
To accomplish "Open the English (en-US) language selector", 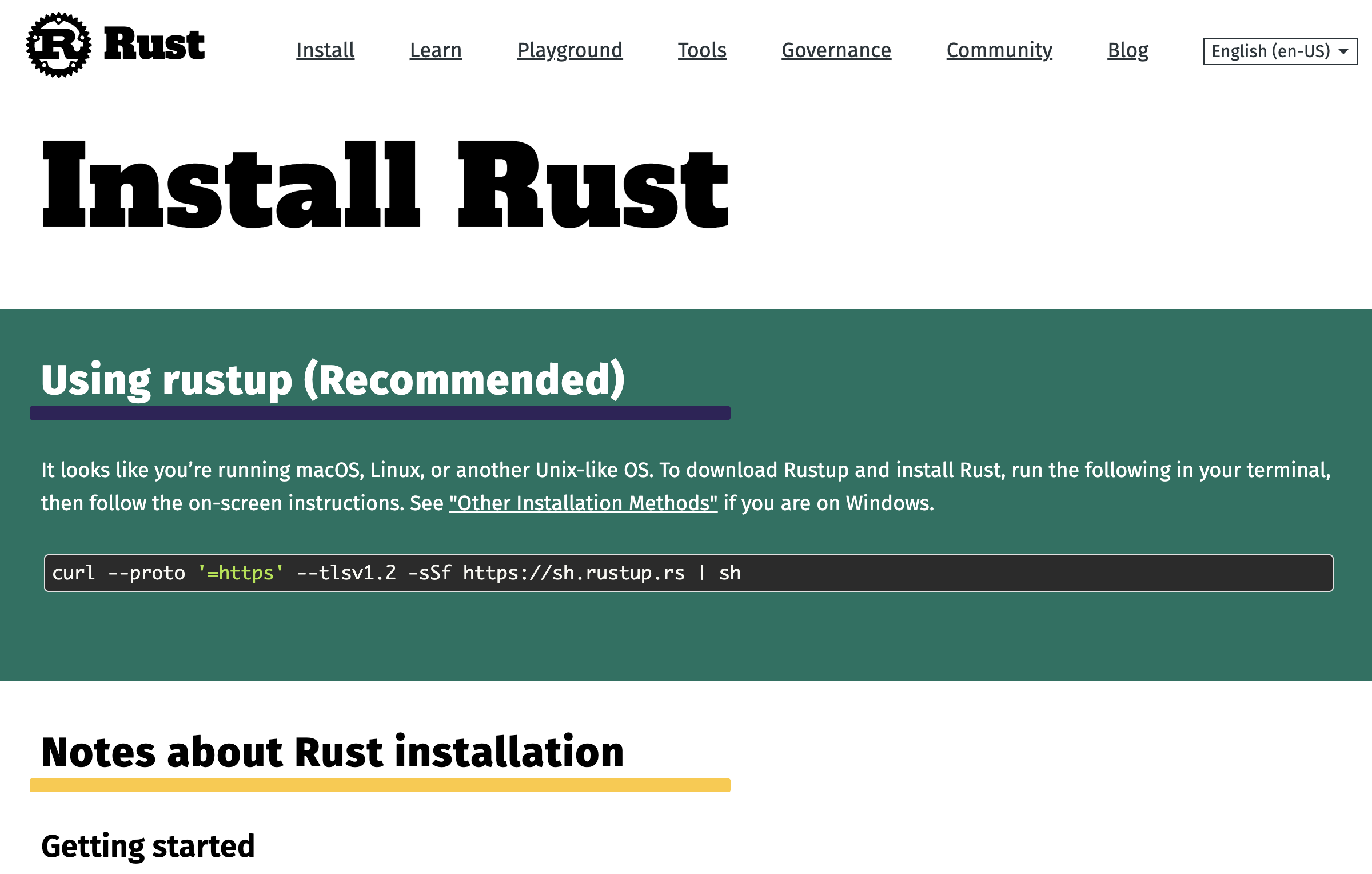I will 1270,51.
